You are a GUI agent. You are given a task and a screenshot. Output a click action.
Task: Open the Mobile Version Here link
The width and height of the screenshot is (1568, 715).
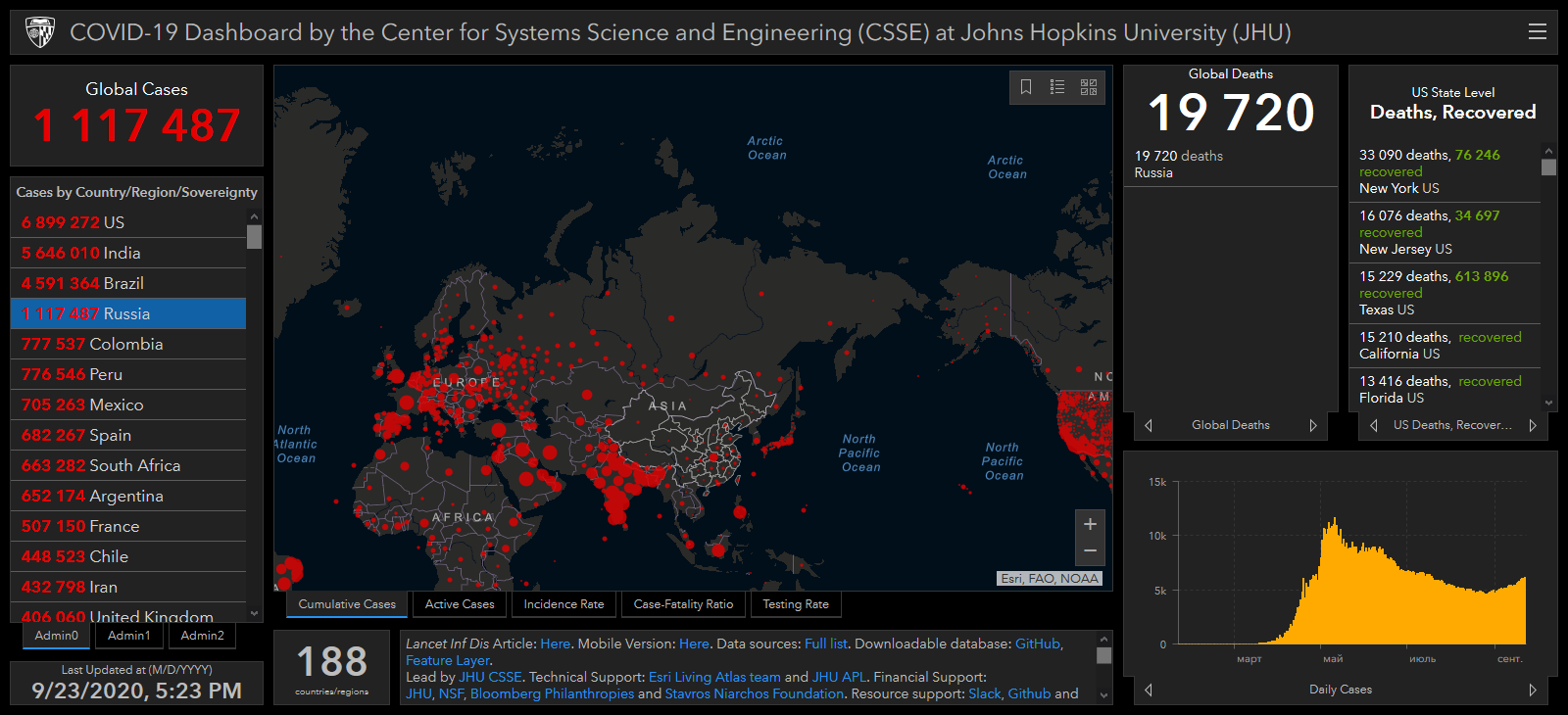pos(694,643)
